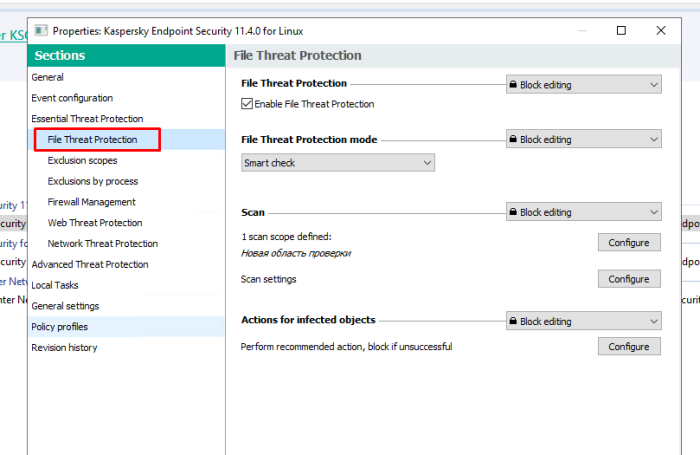Maximize the Properties window
This screenshot has width=700, height=455.
(621, 30)
